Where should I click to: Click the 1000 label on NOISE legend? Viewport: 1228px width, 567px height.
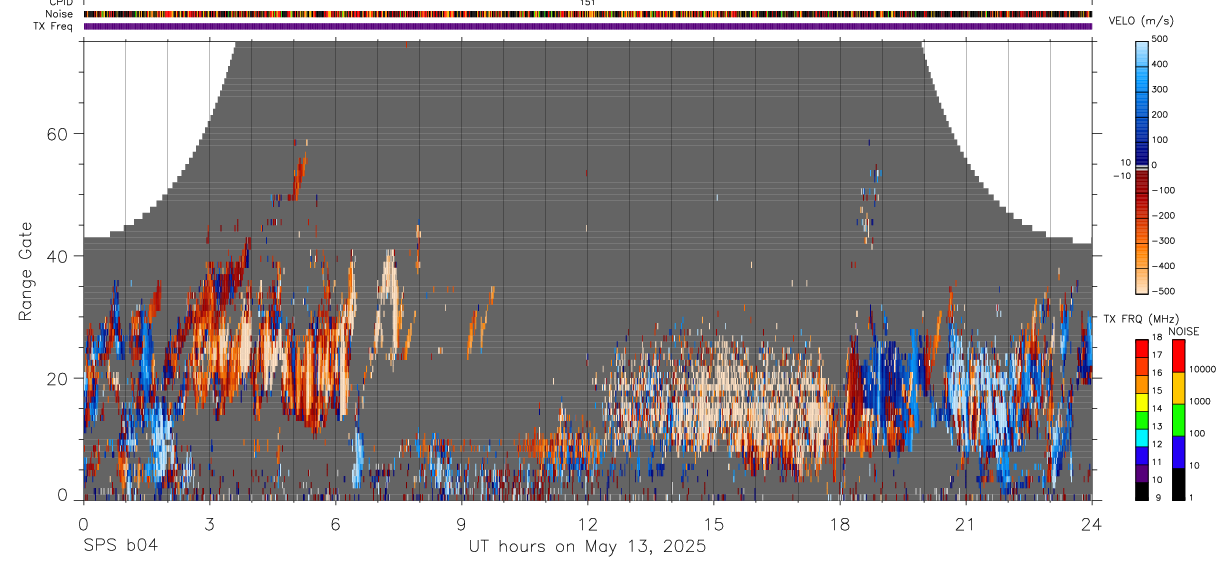point(1199,401)
